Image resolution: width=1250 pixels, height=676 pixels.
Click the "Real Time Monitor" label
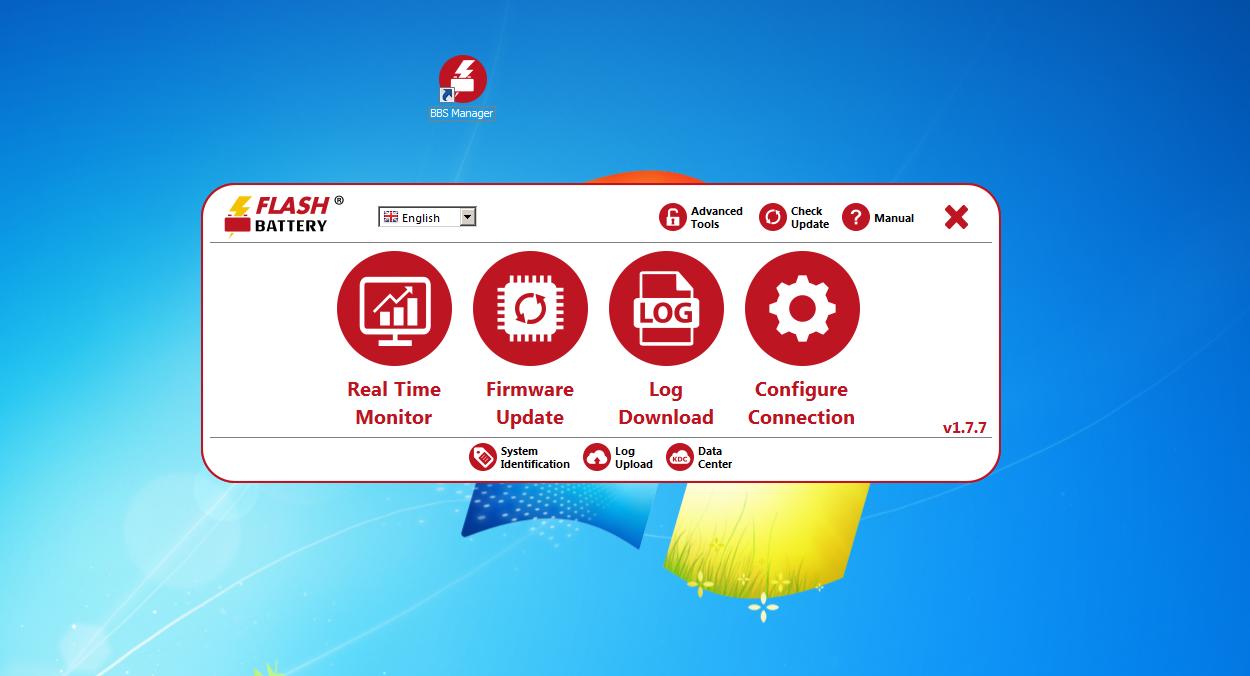coord(394,403)
